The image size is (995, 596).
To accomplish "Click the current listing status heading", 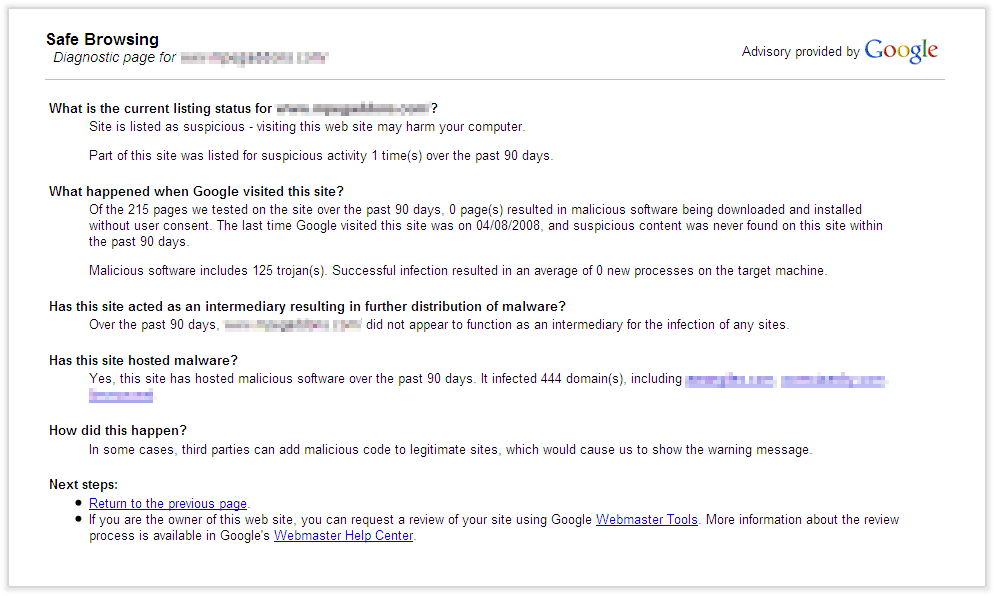I will click(x=243, y=109).
